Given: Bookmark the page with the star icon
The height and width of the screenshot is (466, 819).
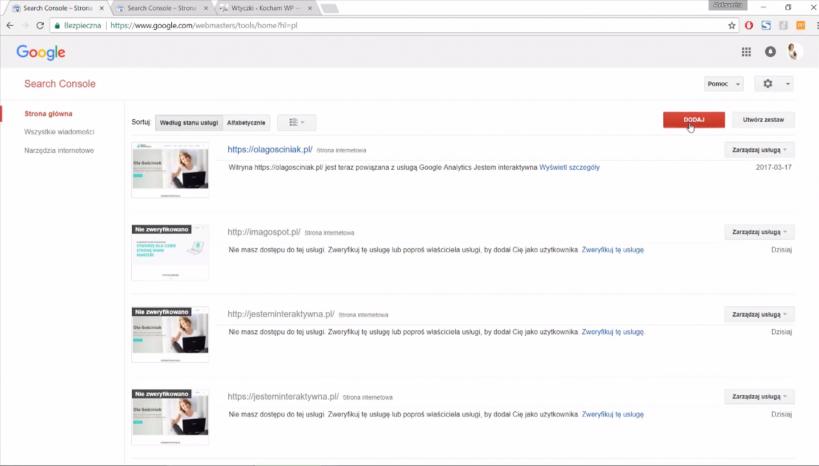Looking at the screenshot, I should click(731, 25).
